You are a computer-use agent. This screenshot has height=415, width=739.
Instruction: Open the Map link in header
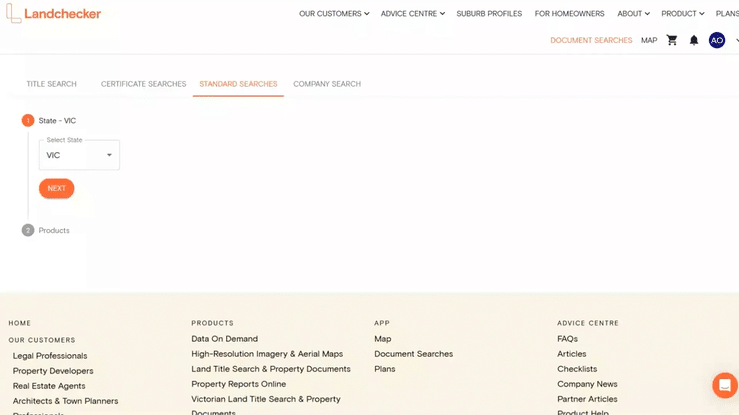(x=649, y=41)
